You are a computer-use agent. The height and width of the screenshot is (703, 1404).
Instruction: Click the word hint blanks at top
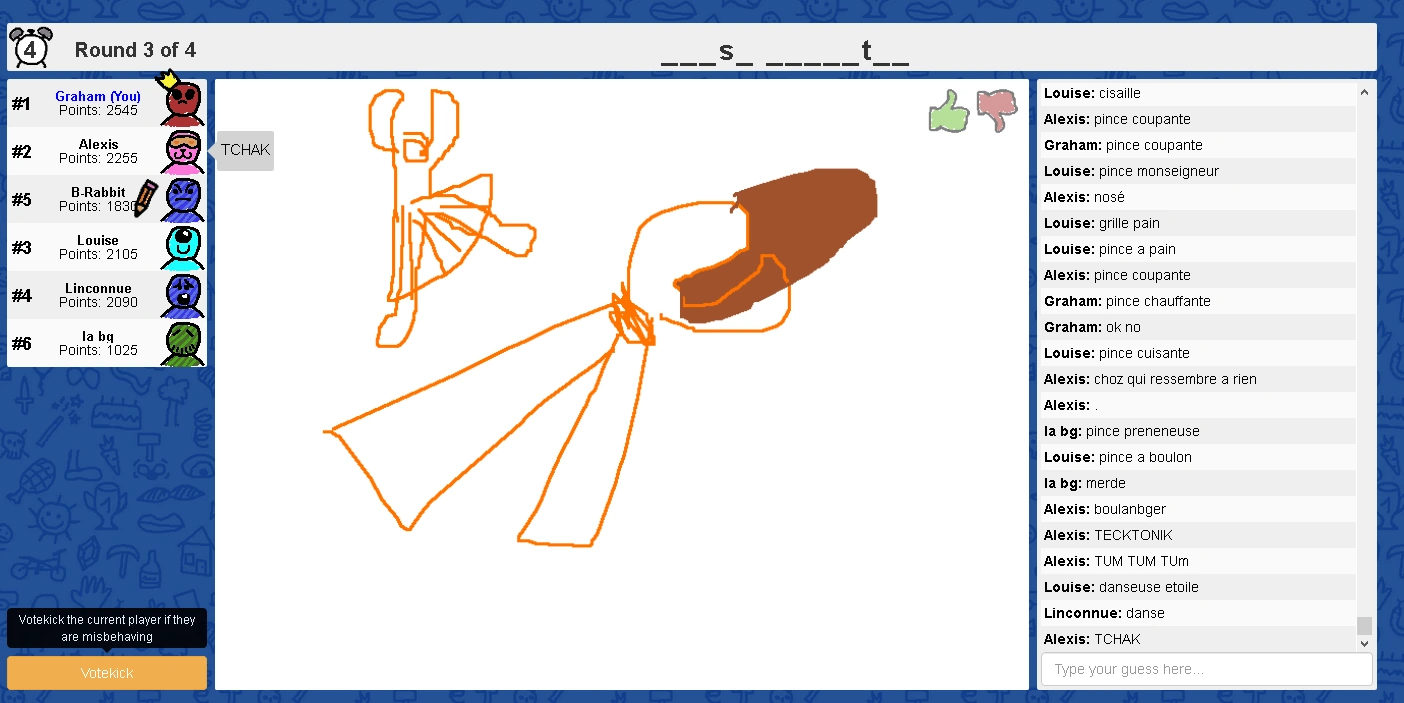click(x=785, y=50)
